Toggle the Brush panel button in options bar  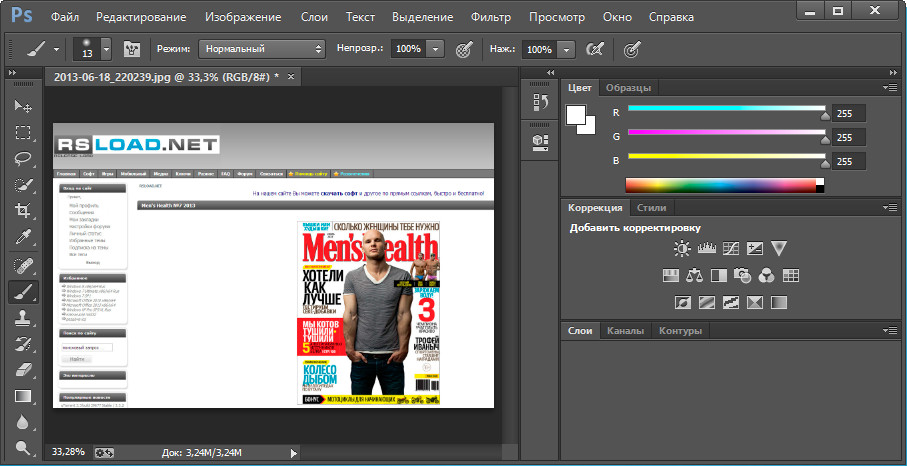tap(132, 50)
